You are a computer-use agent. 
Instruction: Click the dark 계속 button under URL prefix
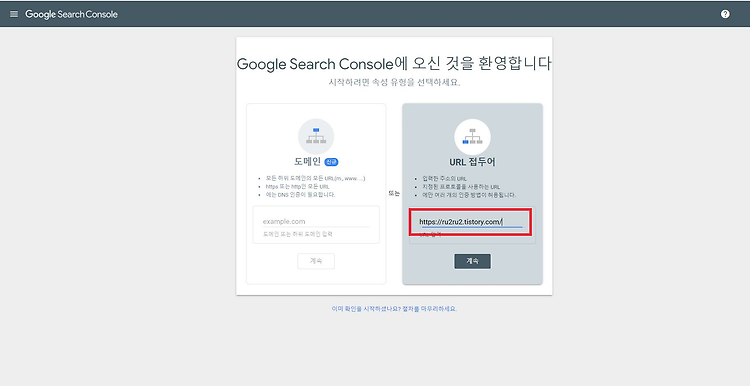pyautogui.click(x=472, y=261)
